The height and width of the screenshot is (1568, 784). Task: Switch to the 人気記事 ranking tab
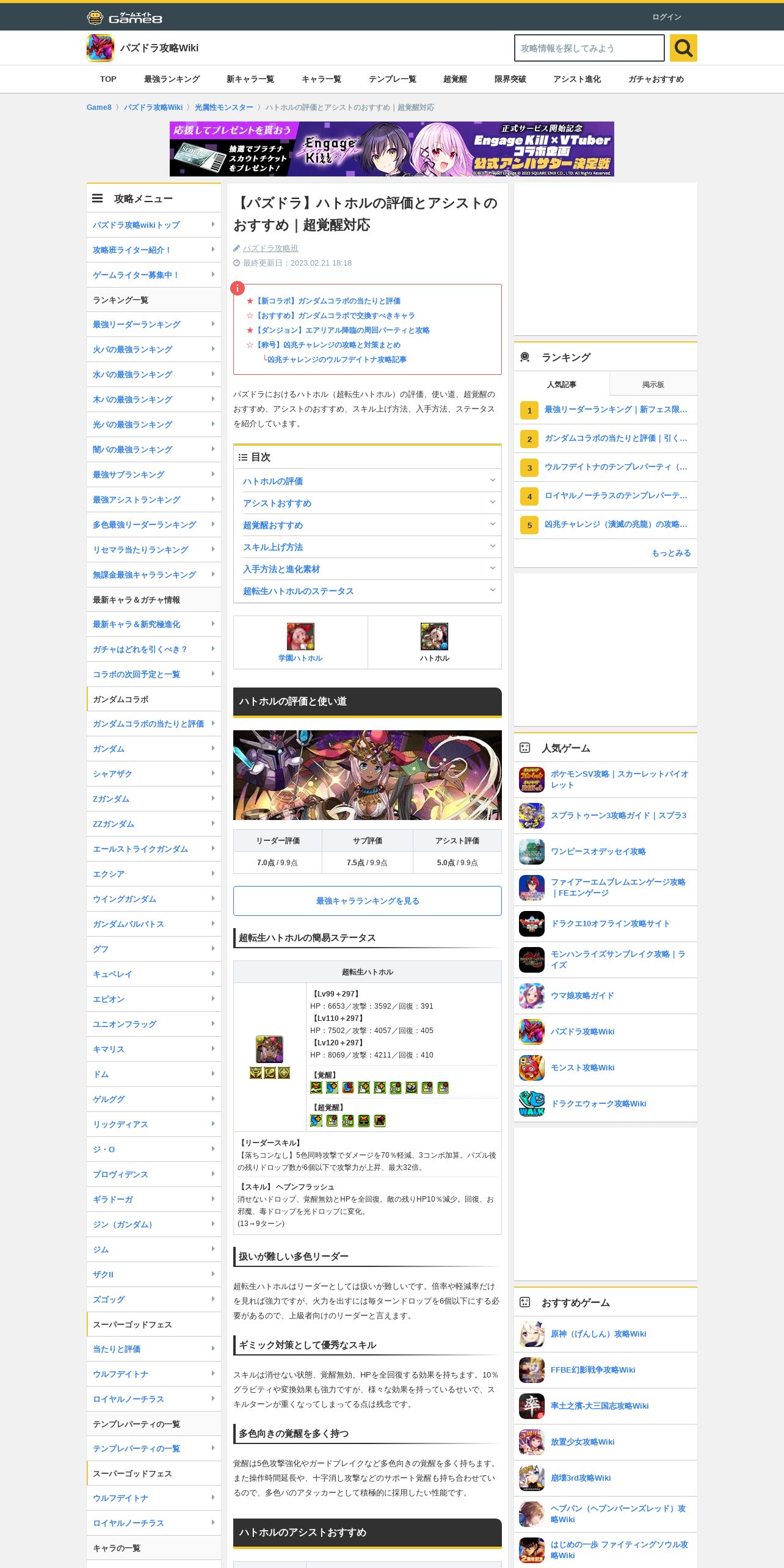(562, 384)
